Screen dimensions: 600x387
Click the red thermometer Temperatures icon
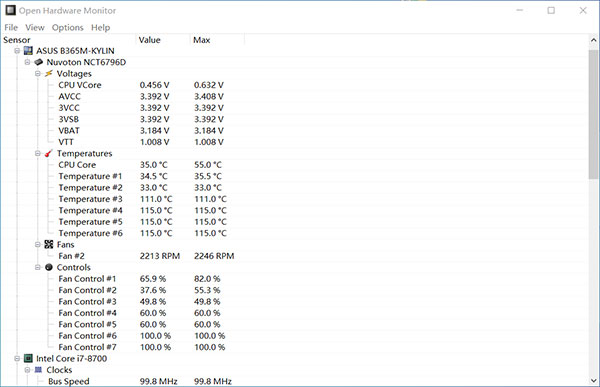[x=49, y=153]
